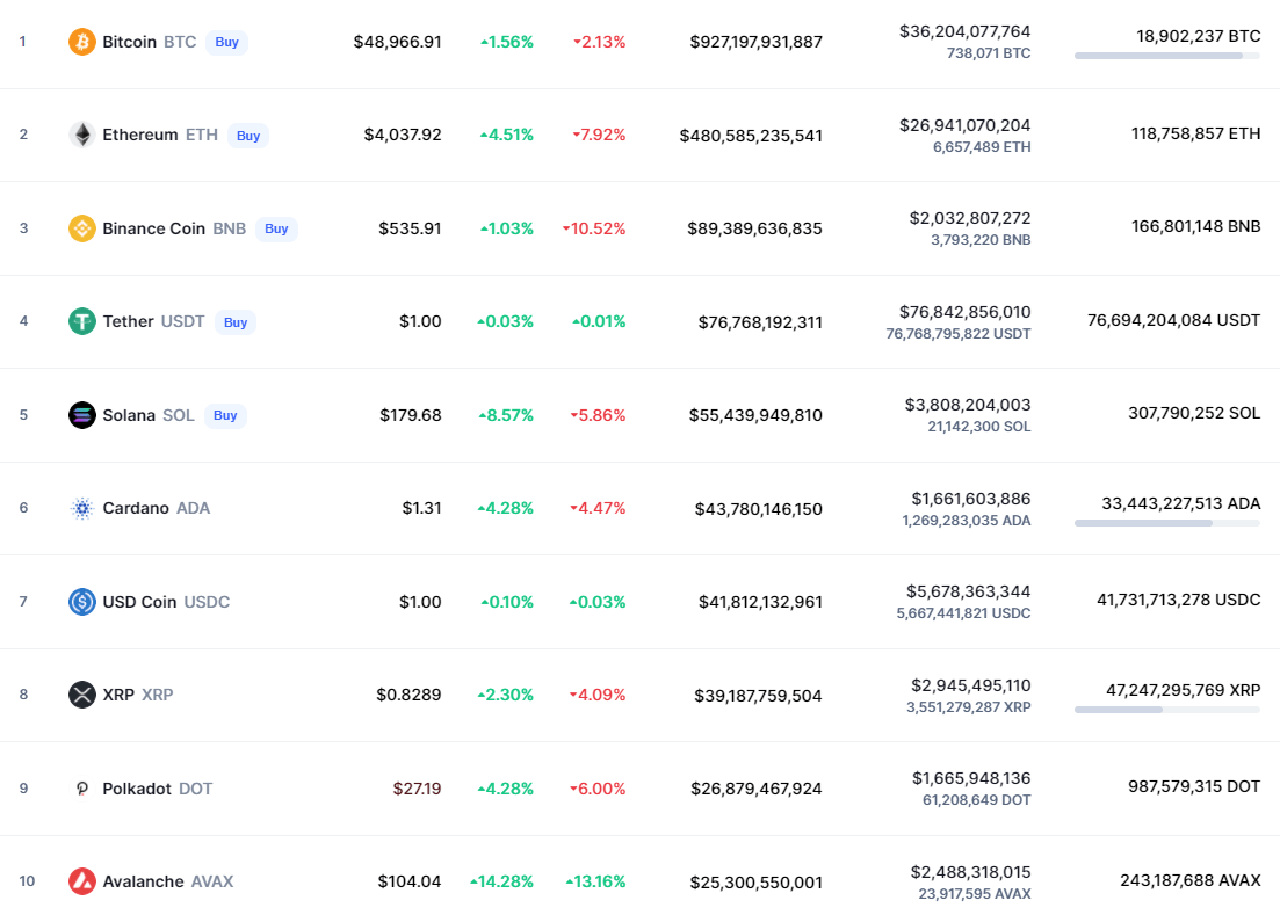This screenshot has width=1280, height=915.
Task: Click Avalanche 24h change 14.28%
Action: pos(501,881)
